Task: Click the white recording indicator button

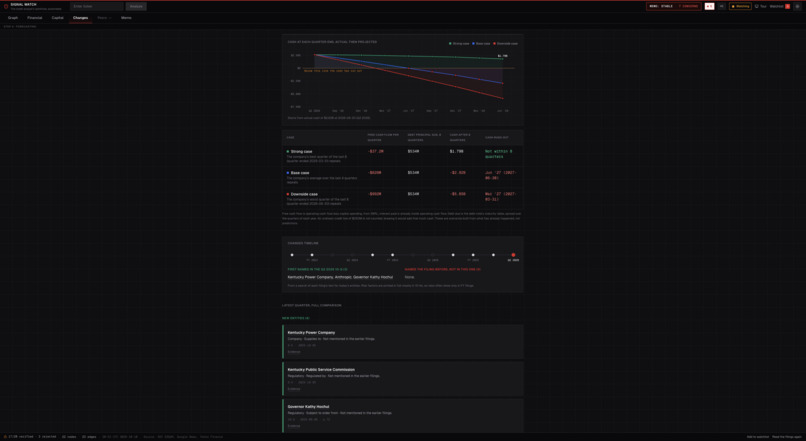Action: coord(709,6)
